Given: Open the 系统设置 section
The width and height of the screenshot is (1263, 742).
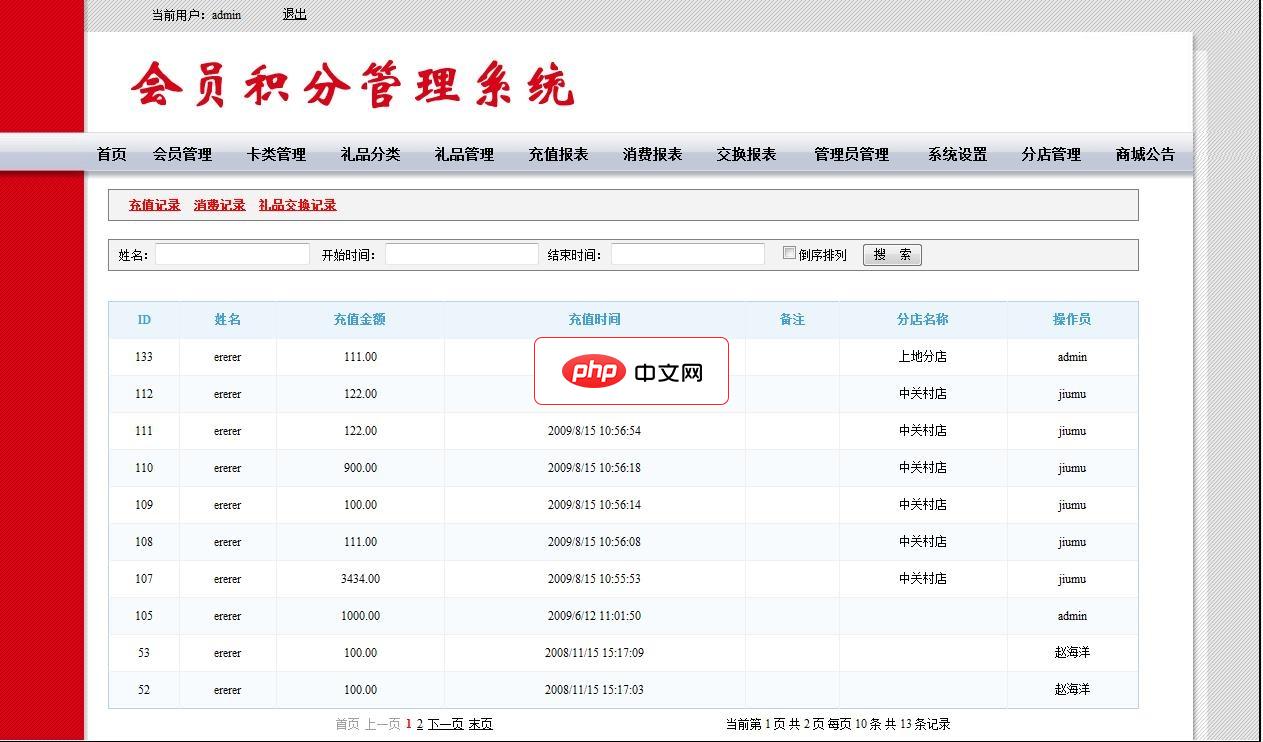Looking at the screenshot, I should (x=956, y=154).
